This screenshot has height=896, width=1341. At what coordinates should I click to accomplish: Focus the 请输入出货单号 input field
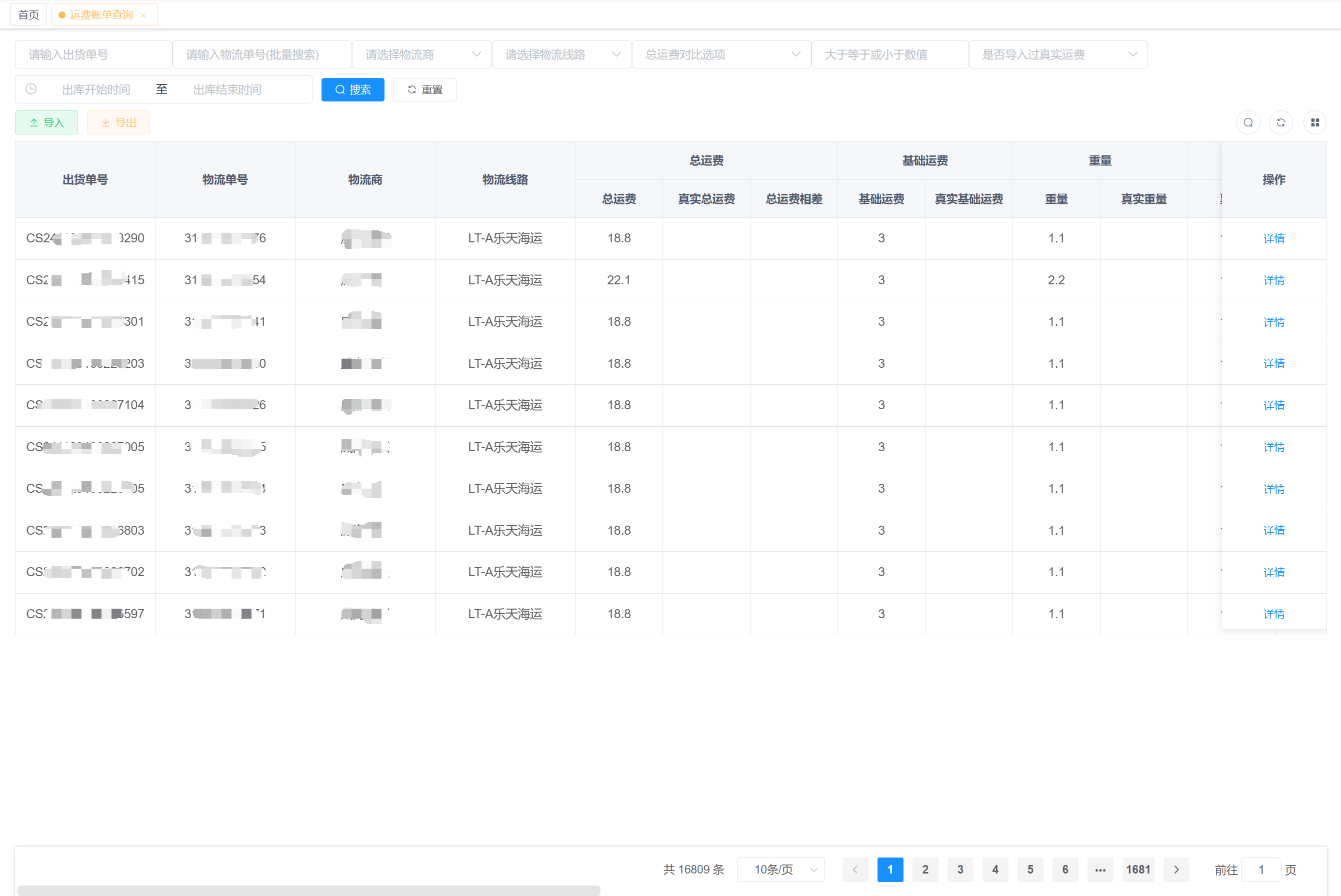[93, 54]
